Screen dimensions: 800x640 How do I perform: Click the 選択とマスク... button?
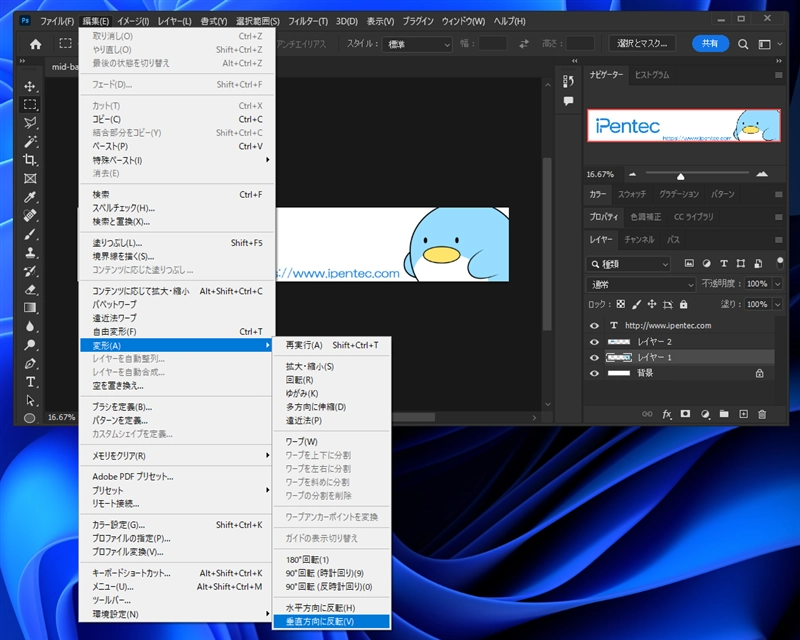coord(643,44)
